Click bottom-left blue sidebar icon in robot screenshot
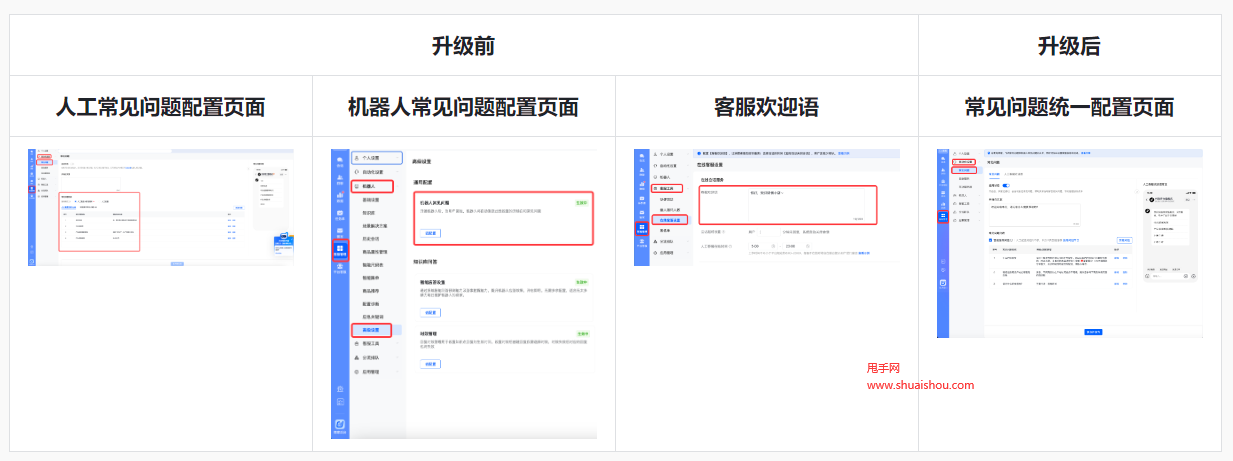1233x461 pixels. click(x=339, y=425)
